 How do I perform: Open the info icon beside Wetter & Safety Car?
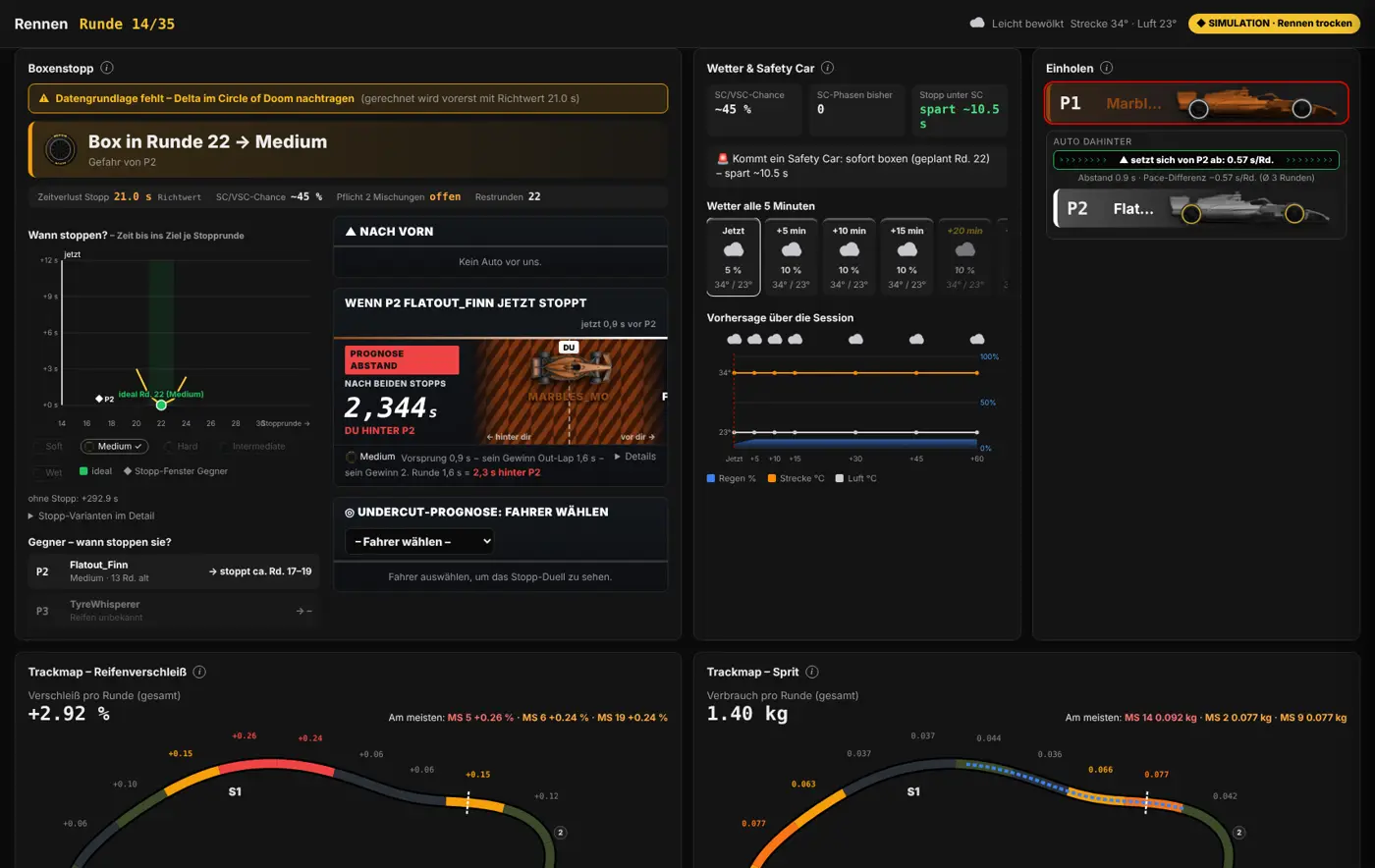(x=827, y=68)
